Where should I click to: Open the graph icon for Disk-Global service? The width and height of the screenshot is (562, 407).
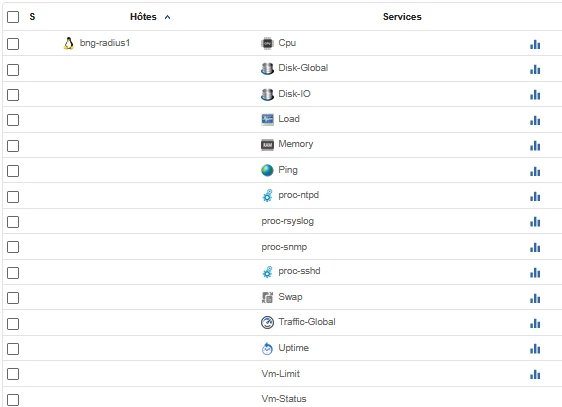[535, 70]
